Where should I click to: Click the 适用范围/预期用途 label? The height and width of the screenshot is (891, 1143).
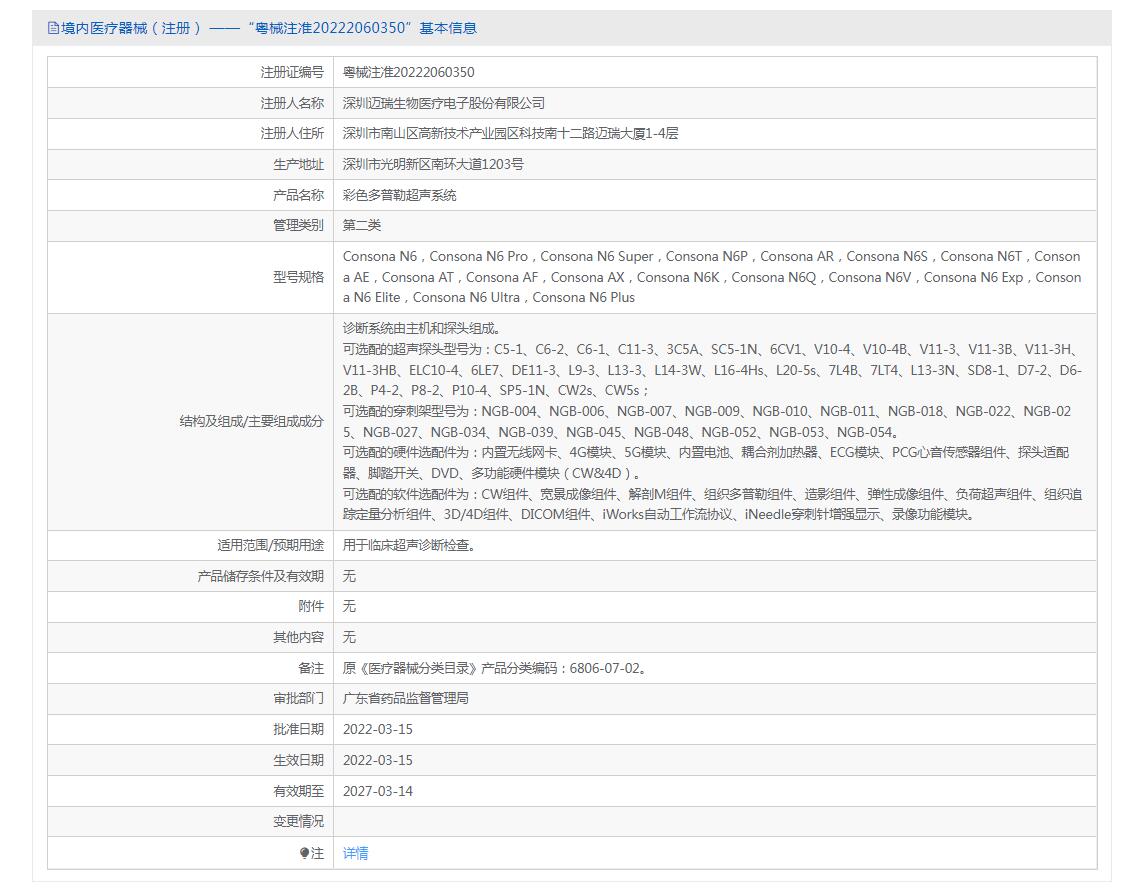270,545
